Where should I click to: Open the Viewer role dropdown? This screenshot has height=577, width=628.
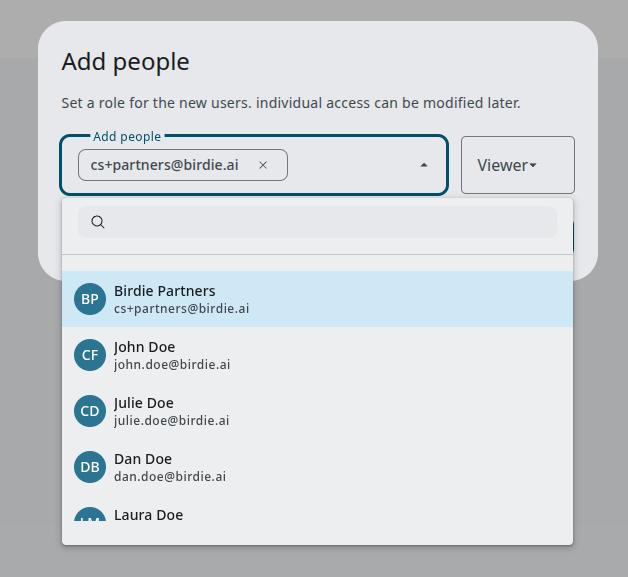[x=517, y=165]
